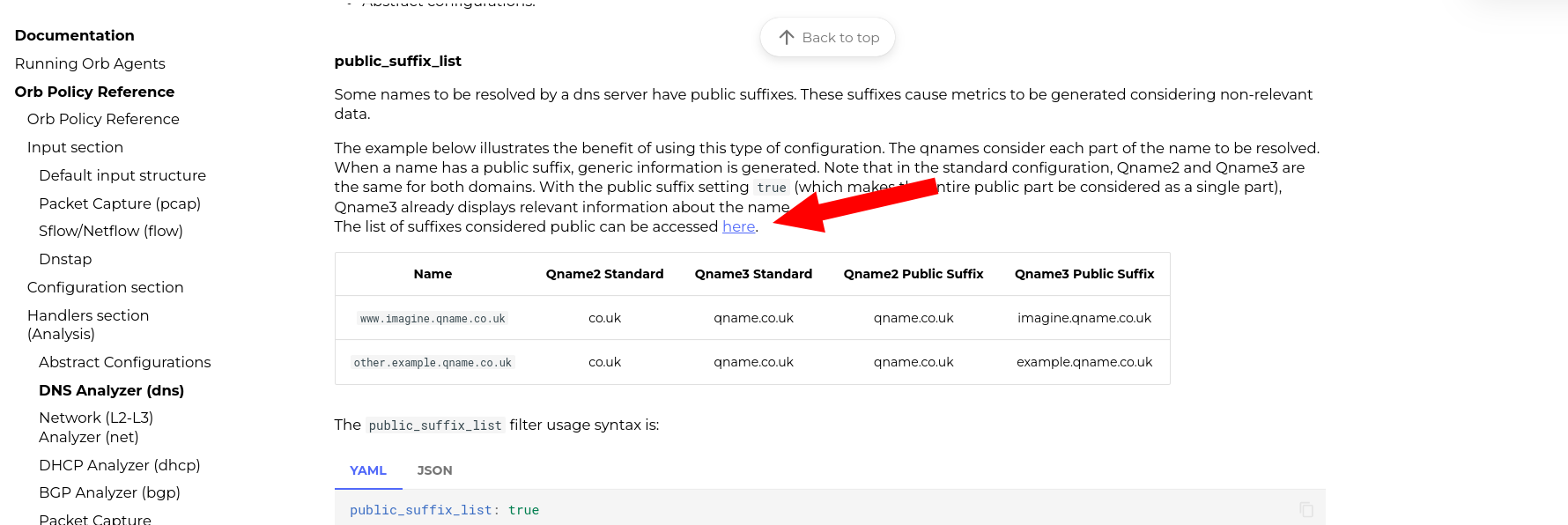Open Sflow/Netflow (flow) sidebar entry
This screenshot has height=525, width=1568.
pos(111,231)
